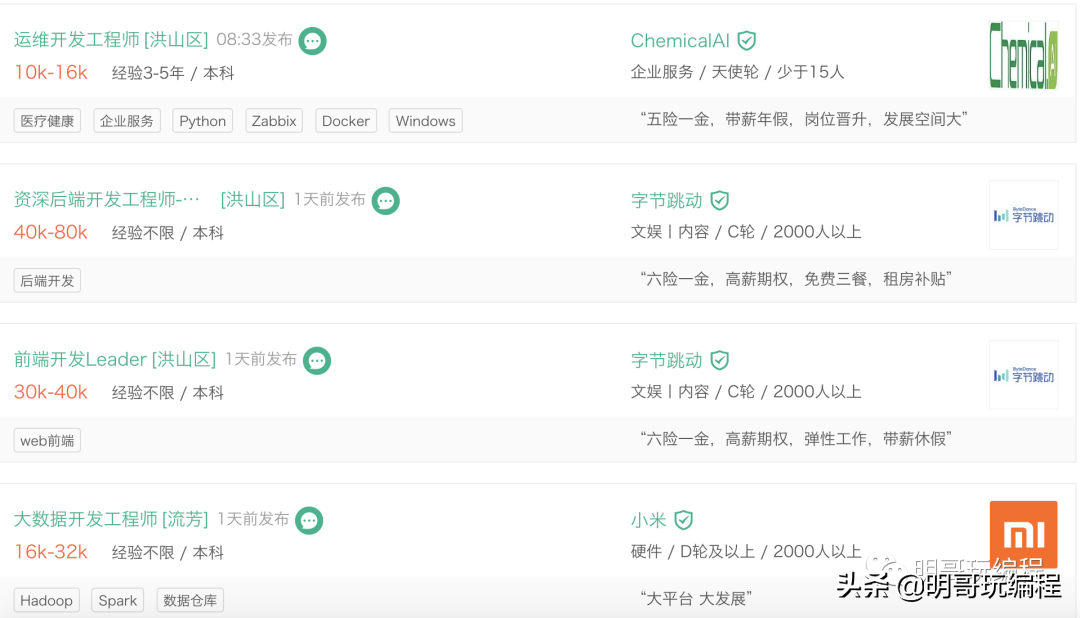
Task: Click the 五险一金，带薪年假 benefits text
Action: 804,119
